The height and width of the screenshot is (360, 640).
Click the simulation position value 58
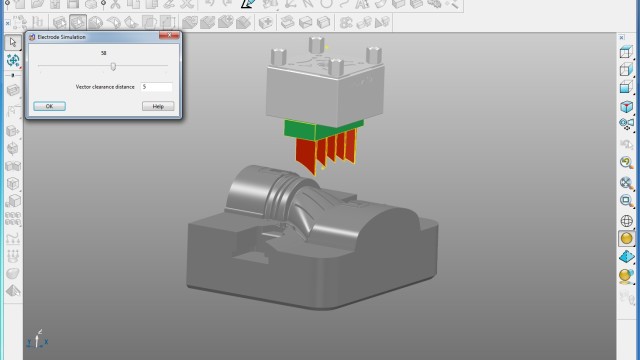tap(103, 53)
